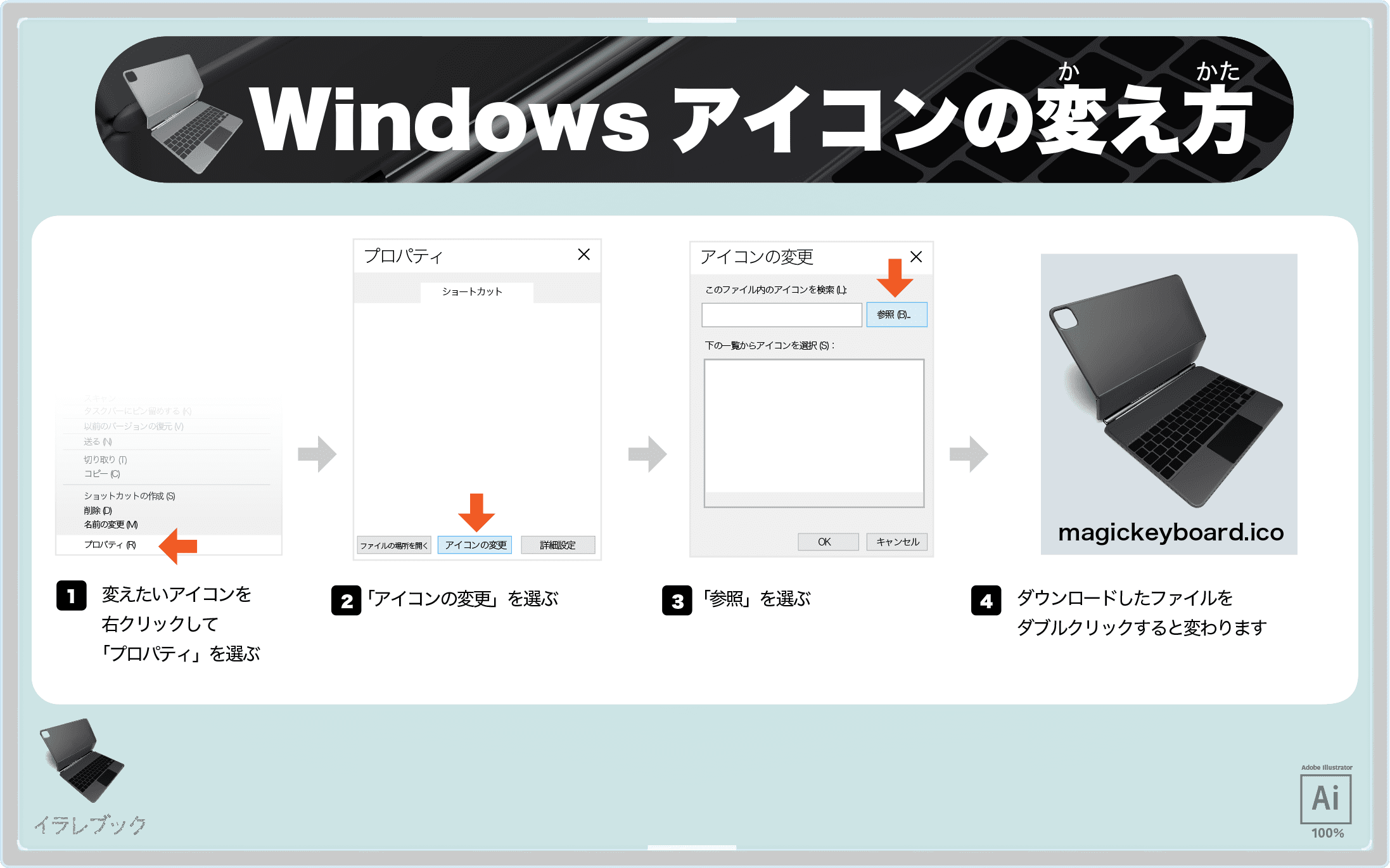The height and width of the screenshot is (868, 1390).
Task: Click the 'コピー' context menu item
Action: pyautogui.click(x=101, y=474)
